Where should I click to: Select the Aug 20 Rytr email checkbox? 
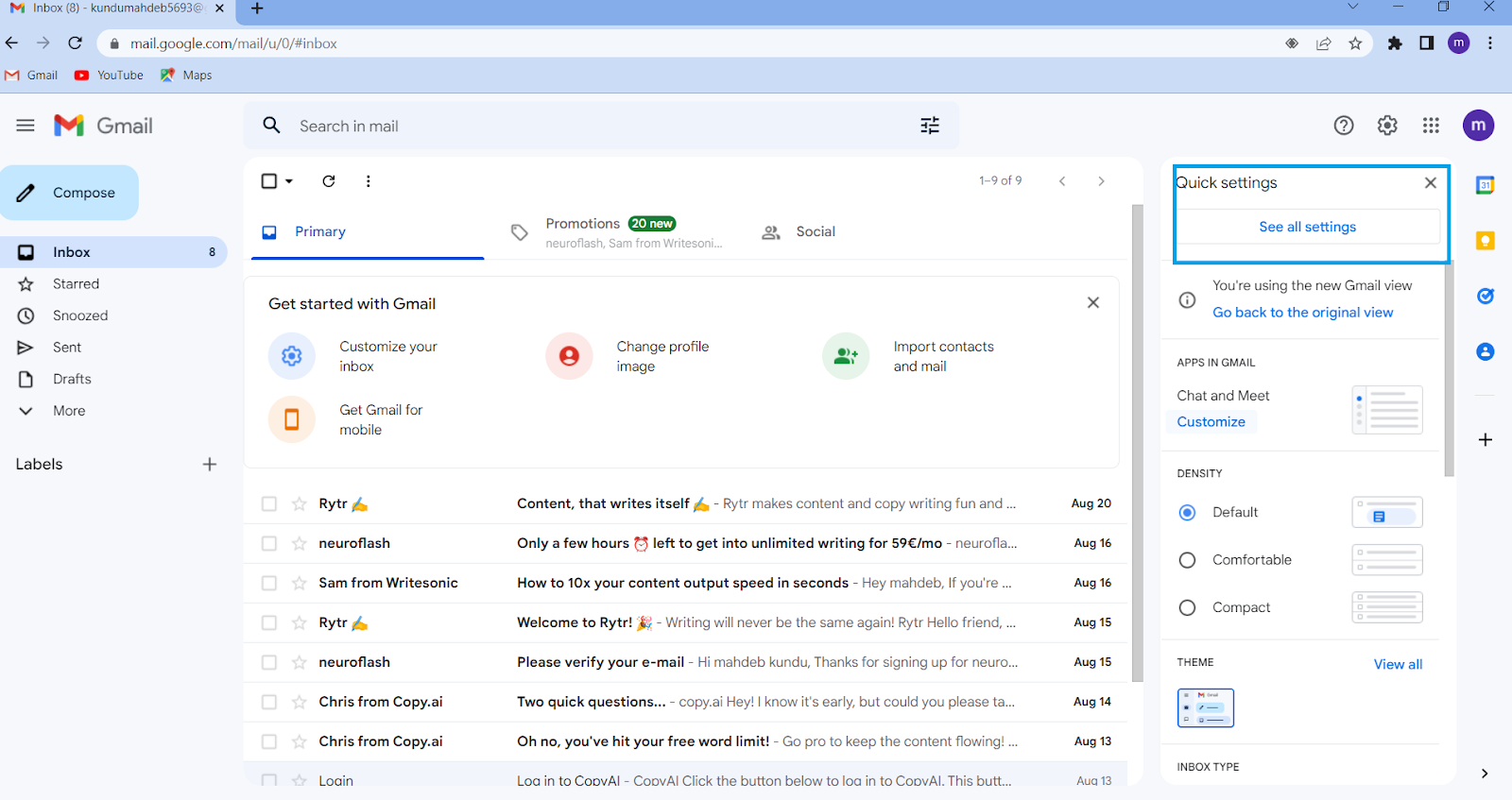coord(269,504)
